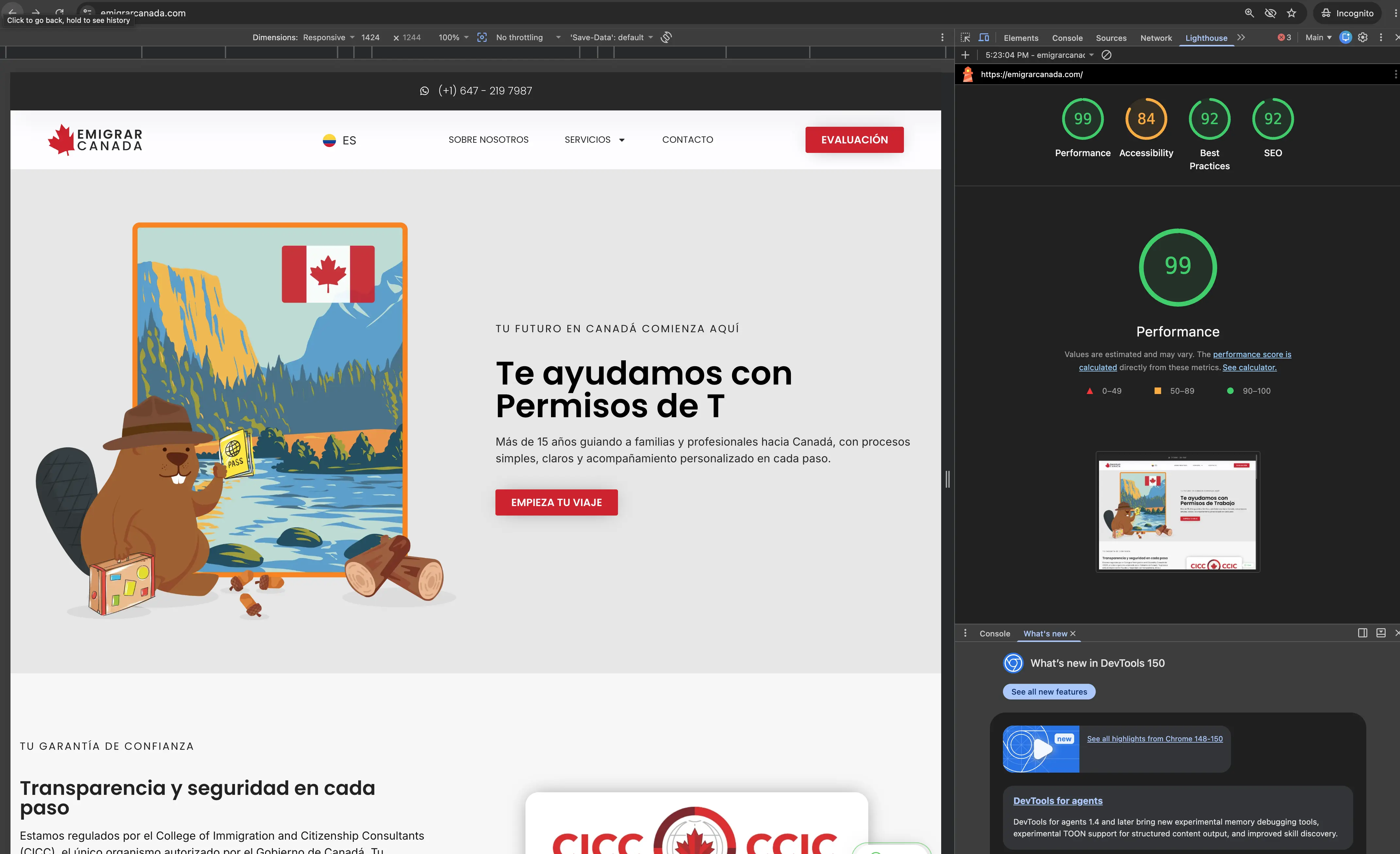Open the DevTools for agents link

tap(1058, 801)
